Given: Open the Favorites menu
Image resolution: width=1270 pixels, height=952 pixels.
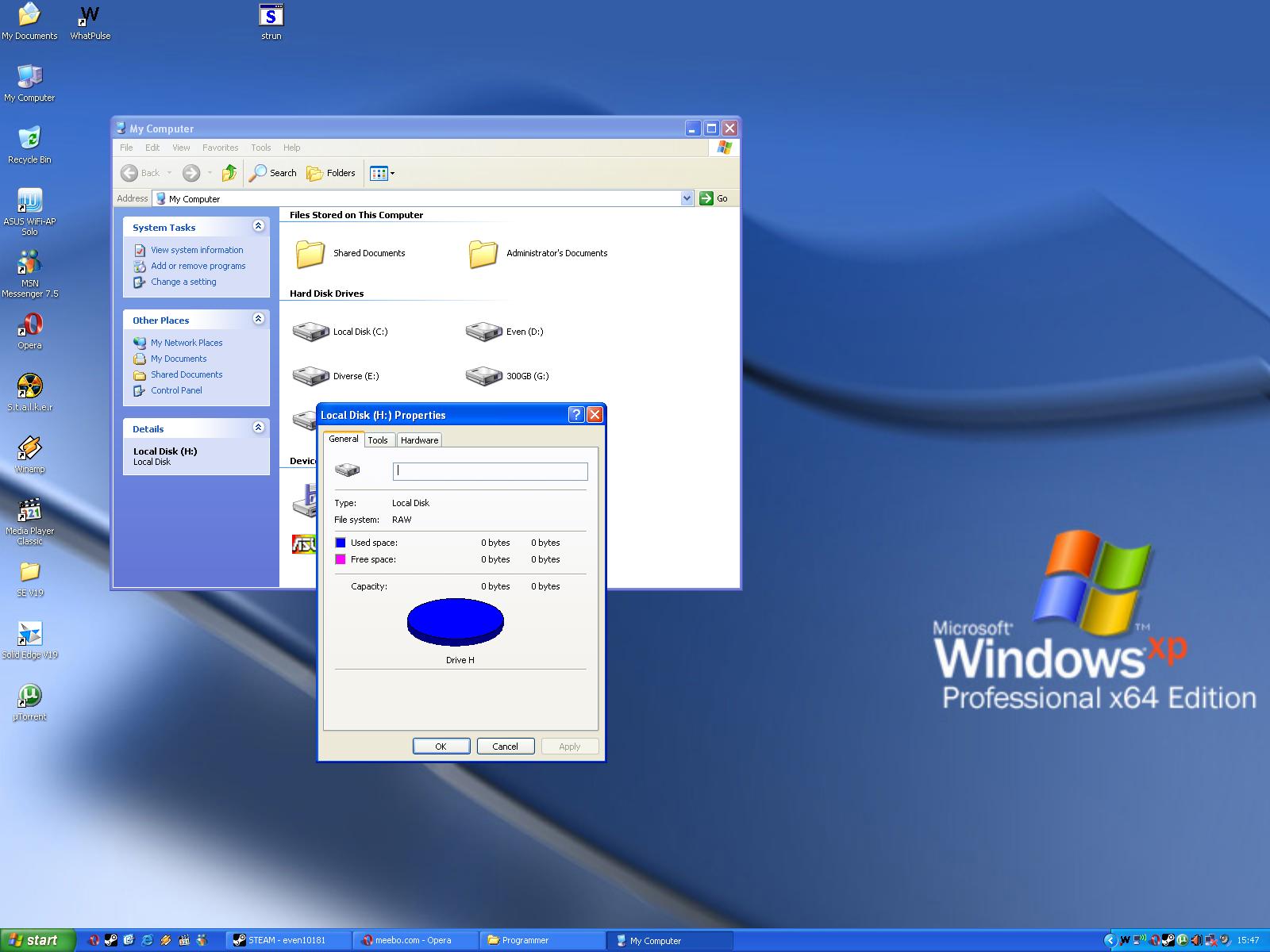Looking at the screenshot, I should (220, 148).
